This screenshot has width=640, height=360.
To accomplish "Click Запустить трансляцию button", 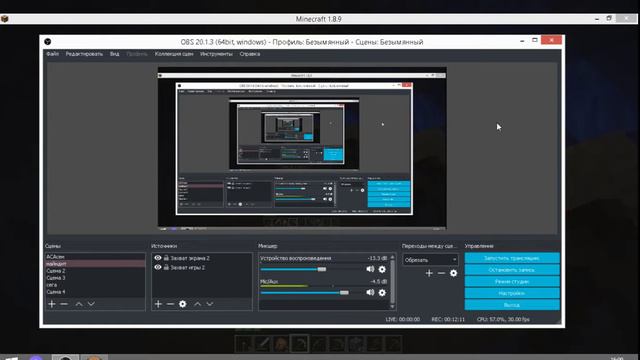I will point(512,258).
